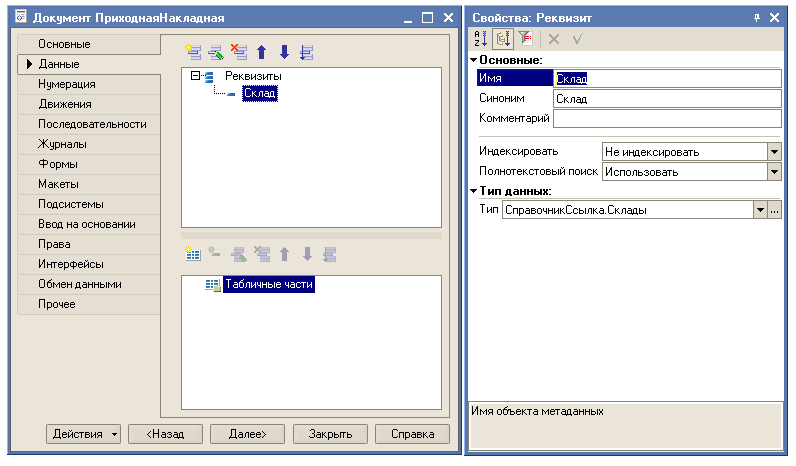Switch to Прочее tab
Screen dimensions: 796x466
coord(89,304)
